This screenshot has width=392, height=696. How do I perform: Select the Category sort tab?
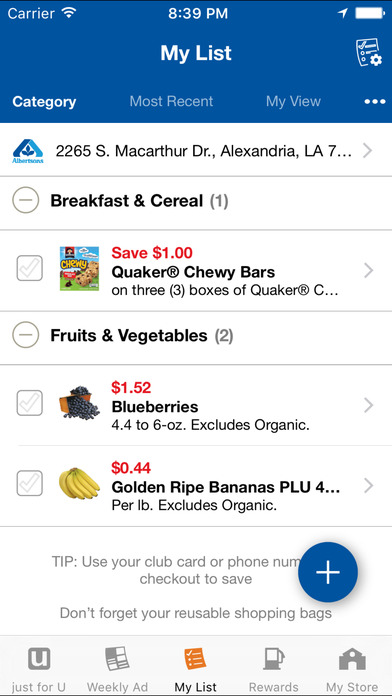click(44, 102)
